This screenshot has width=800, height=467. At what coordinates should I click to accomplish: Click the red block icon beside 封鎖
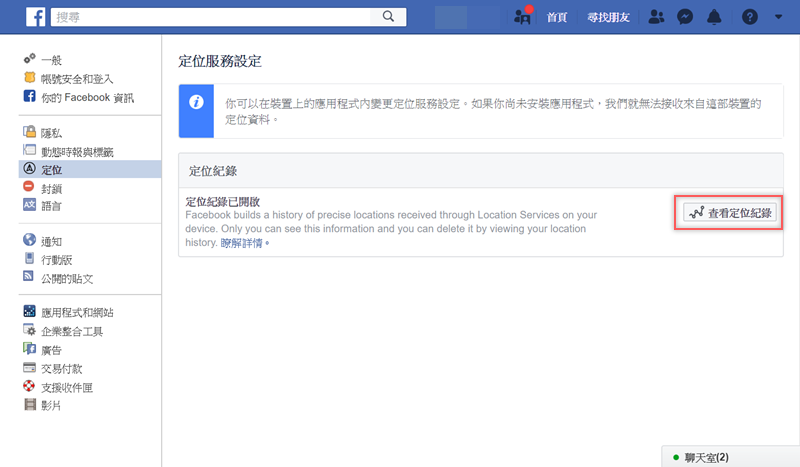[x=29, y=186]
